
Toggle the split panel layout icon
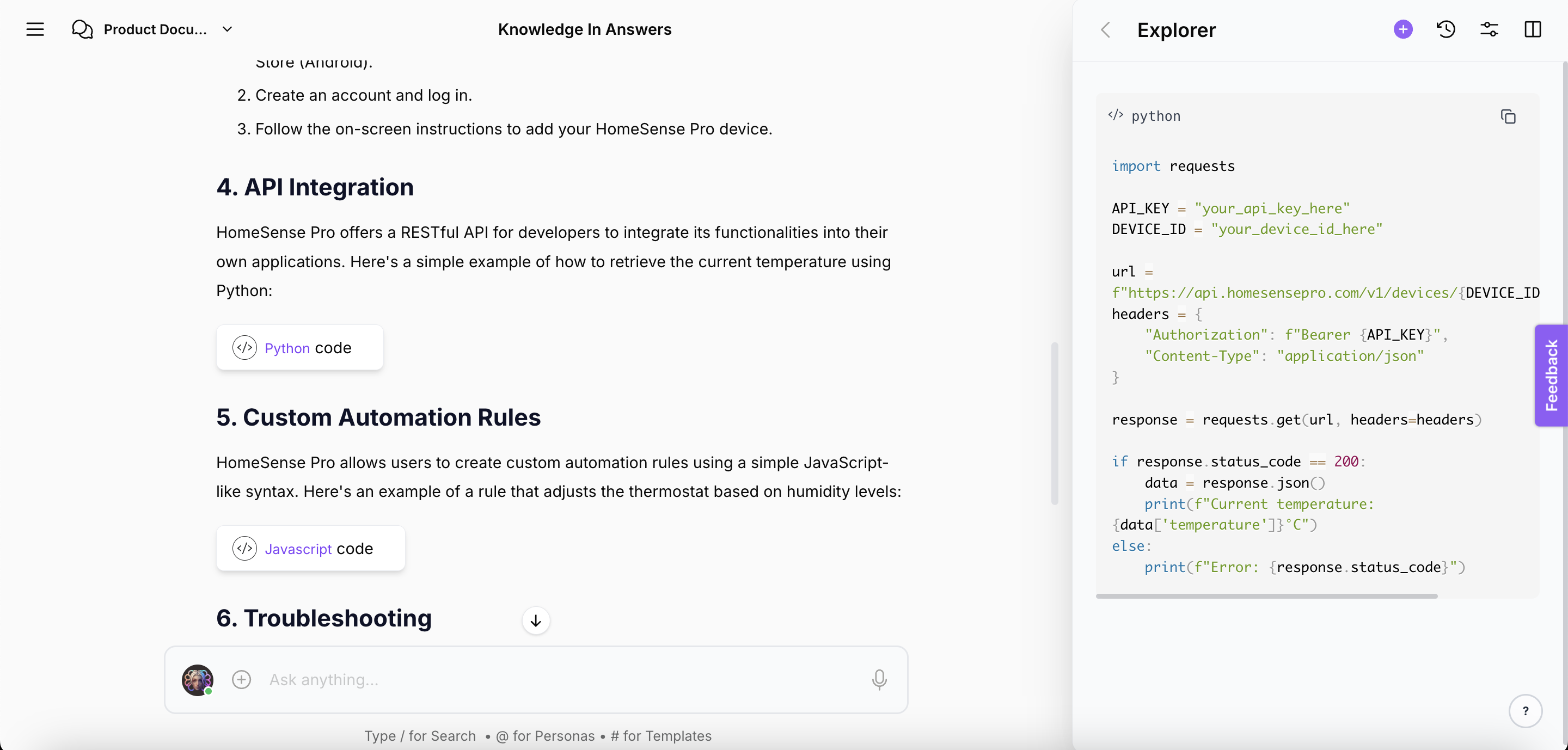tap(1532, 29)
